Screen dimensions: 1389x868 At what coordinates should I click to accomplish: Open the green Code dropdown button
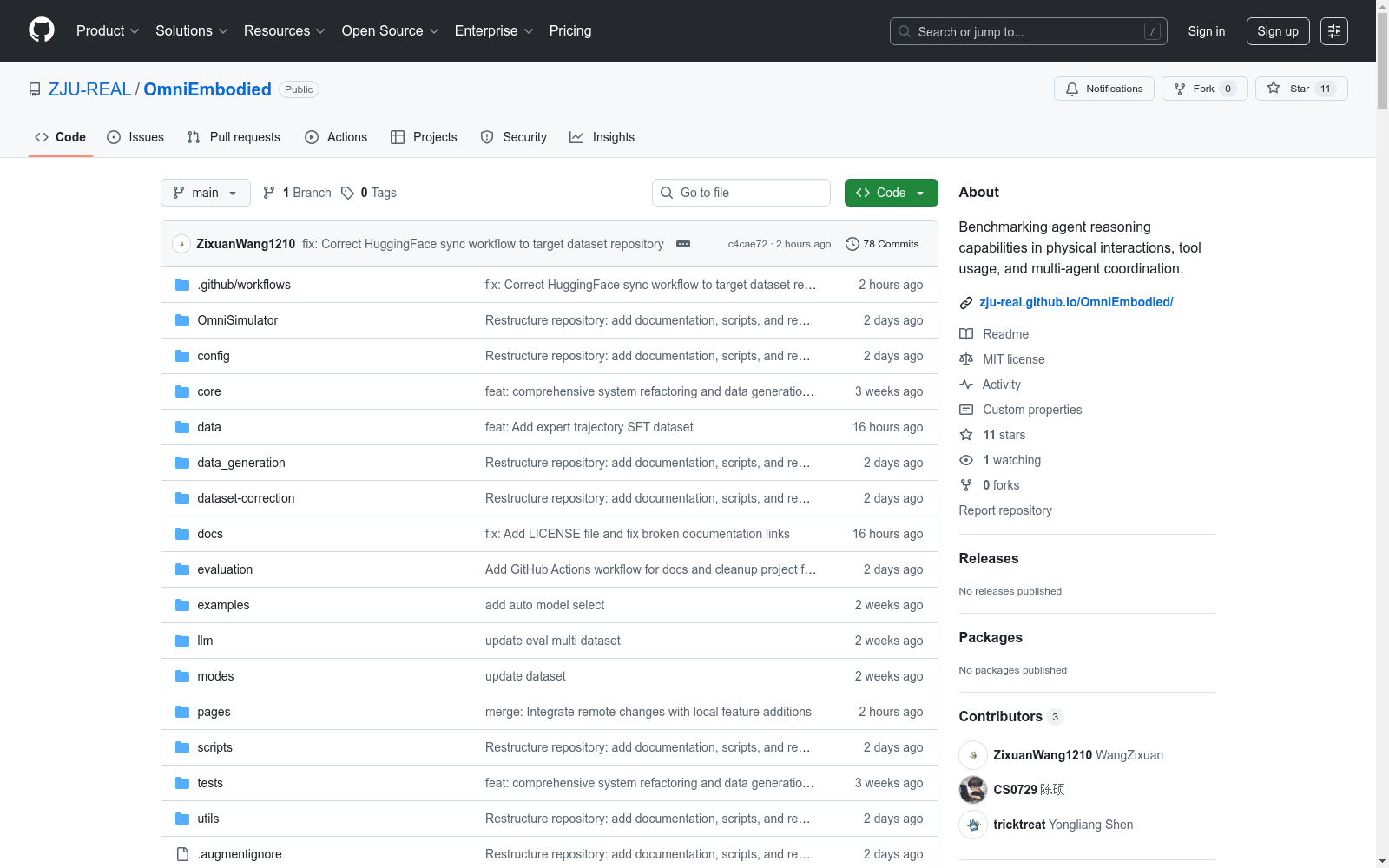tap(892, 193)
